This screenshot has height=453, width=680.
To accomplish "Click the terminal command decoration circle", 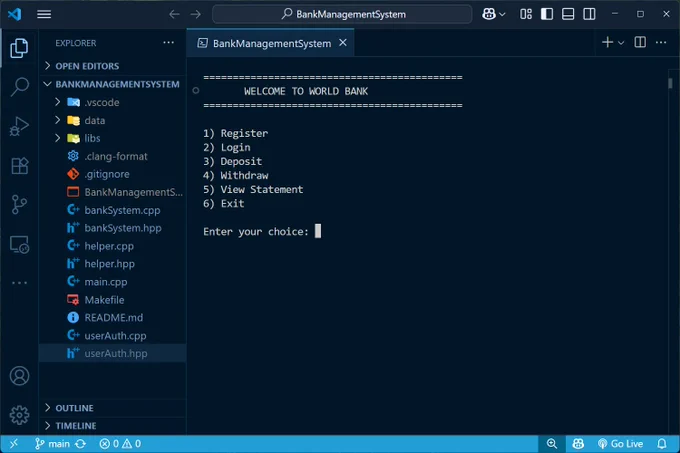I will (x=196, y=91).
